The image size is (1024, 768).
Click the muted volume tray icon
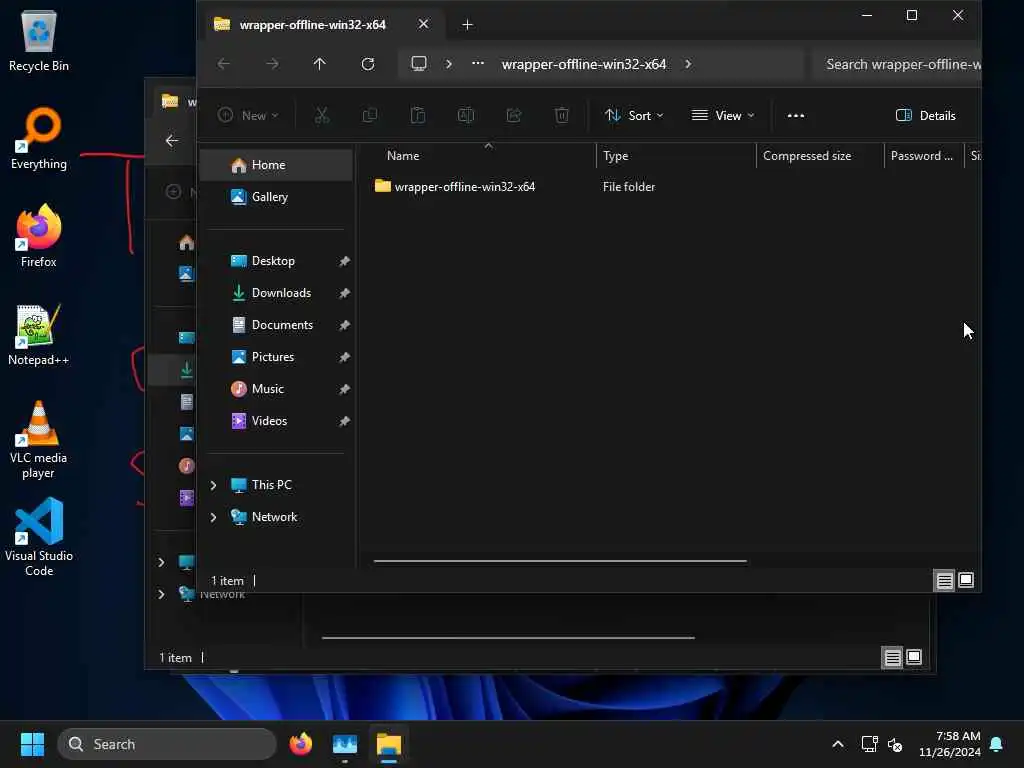(895, 744)
